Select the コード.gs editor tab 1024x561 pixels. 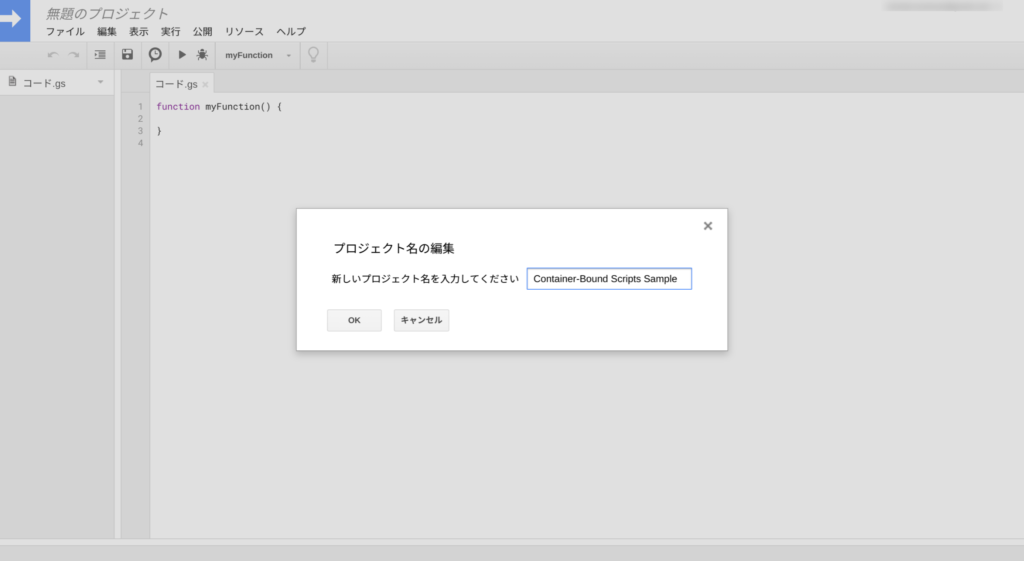point(175,84)
